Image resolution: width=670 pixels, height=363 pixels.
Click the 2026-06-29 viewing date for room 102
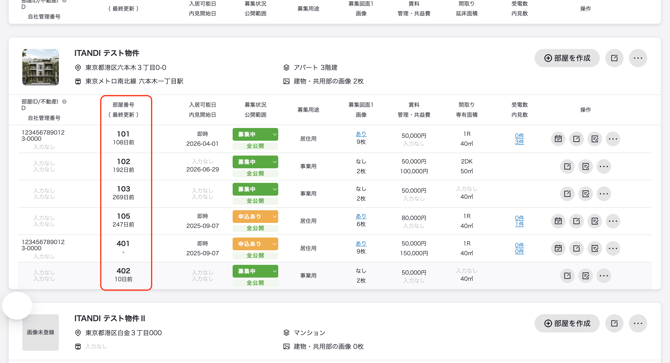pos(203,170)
